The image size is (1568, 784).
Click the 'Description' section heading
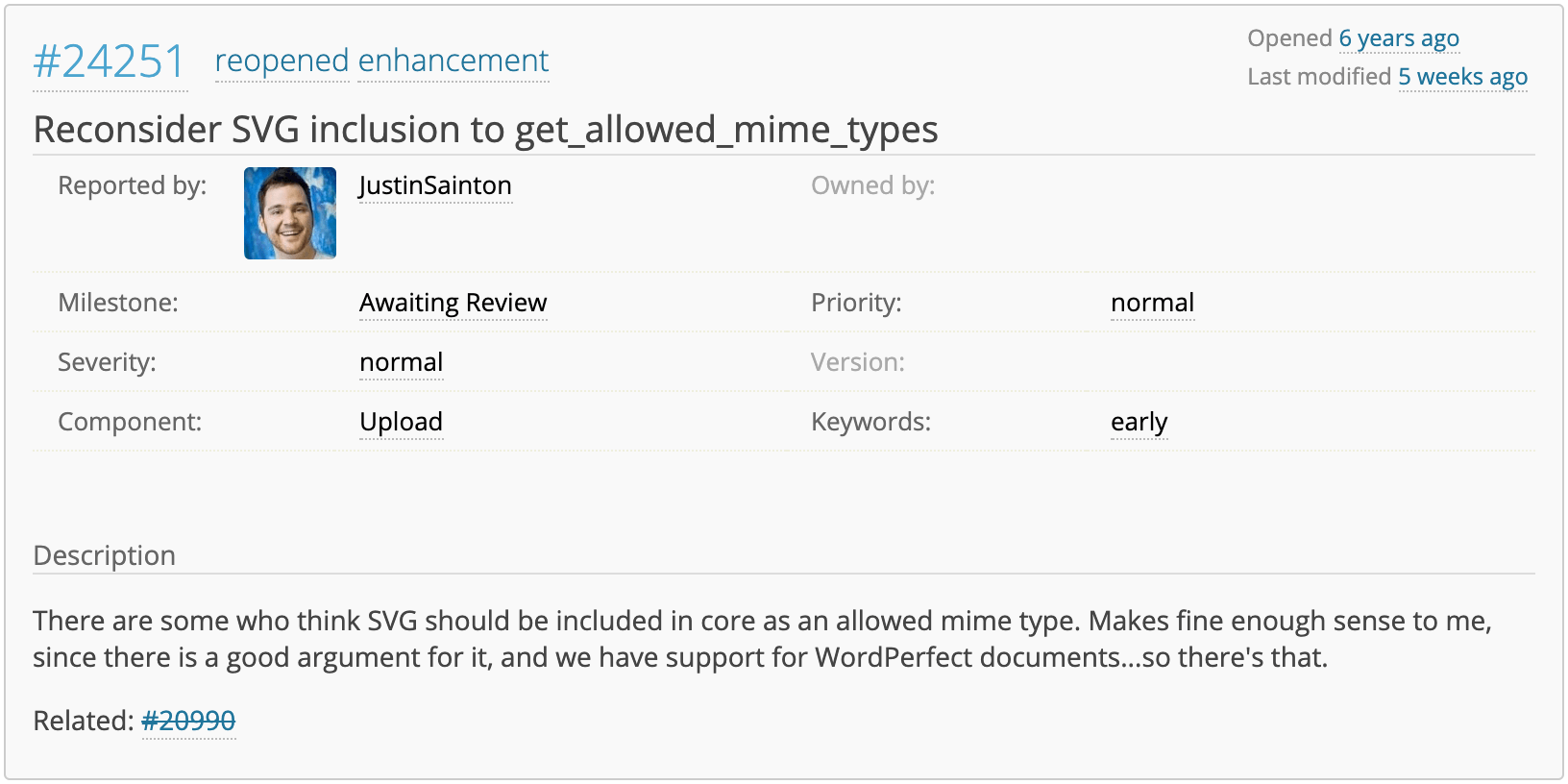click(x=104, y=555)
